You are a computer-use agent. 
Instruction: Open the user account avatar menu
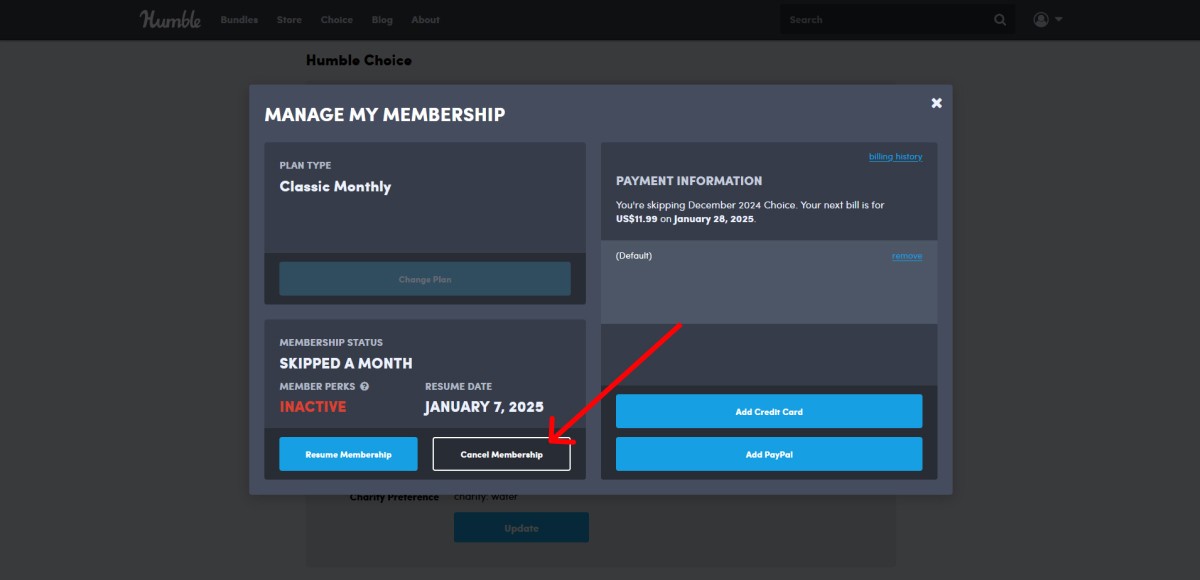1041,20
